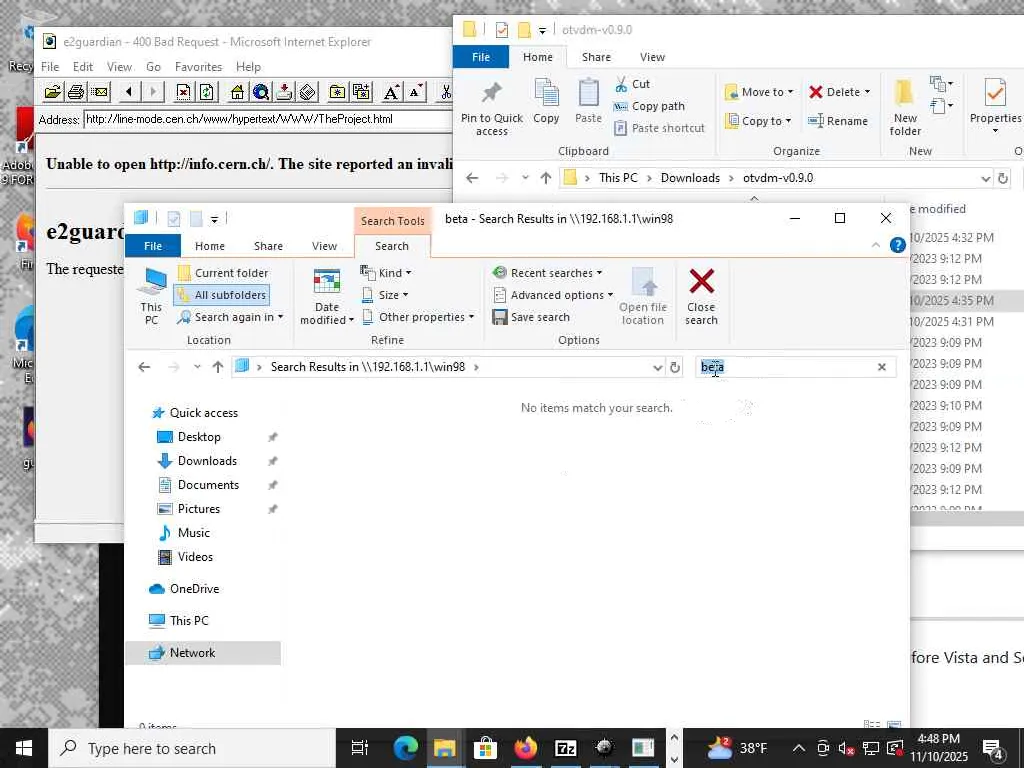Screen dimensions: 1024x768
Task: Open Other properties dropdown
Action: point(418,317)
